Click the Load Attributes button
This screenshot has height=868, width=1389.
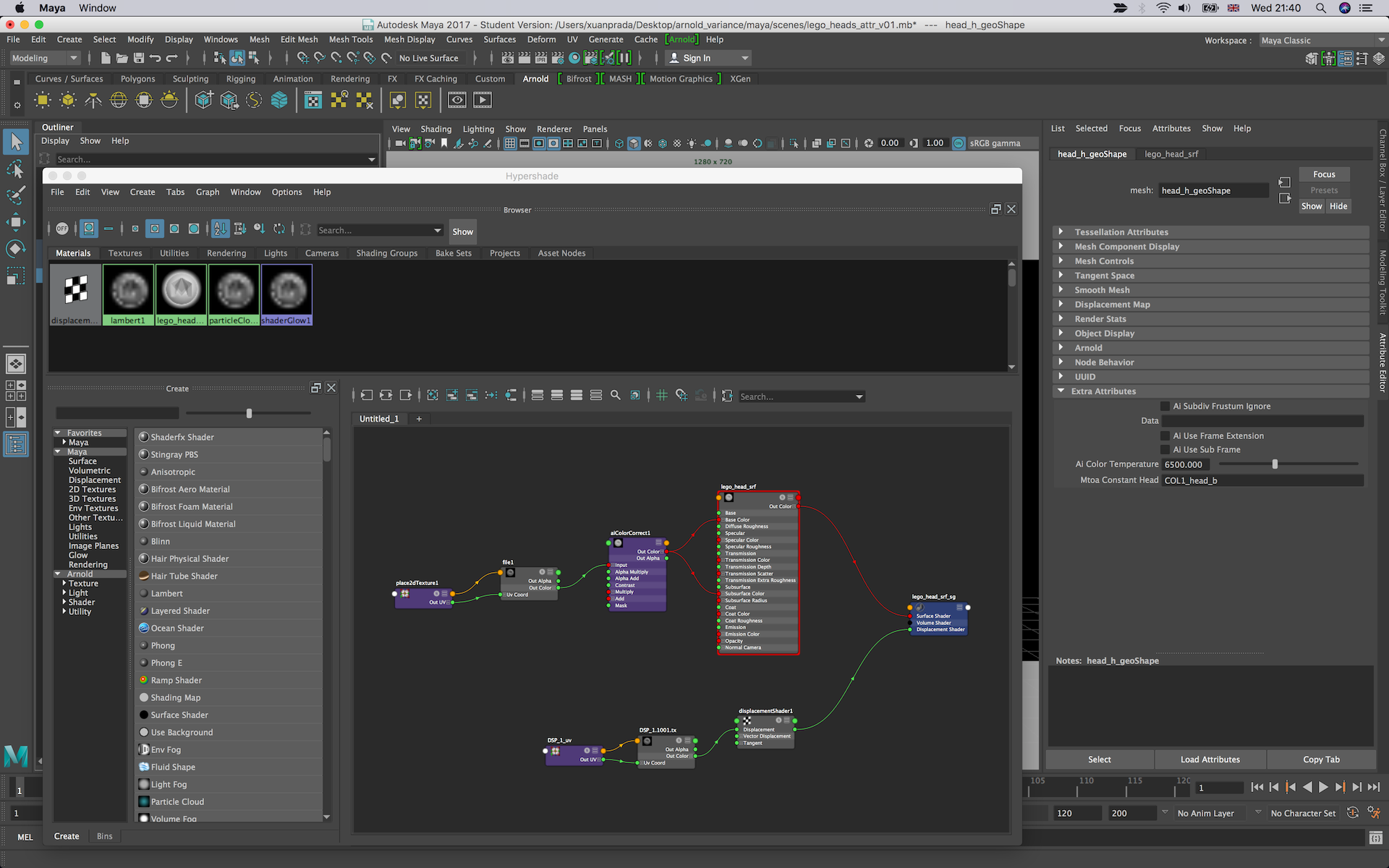(1210, 759)
